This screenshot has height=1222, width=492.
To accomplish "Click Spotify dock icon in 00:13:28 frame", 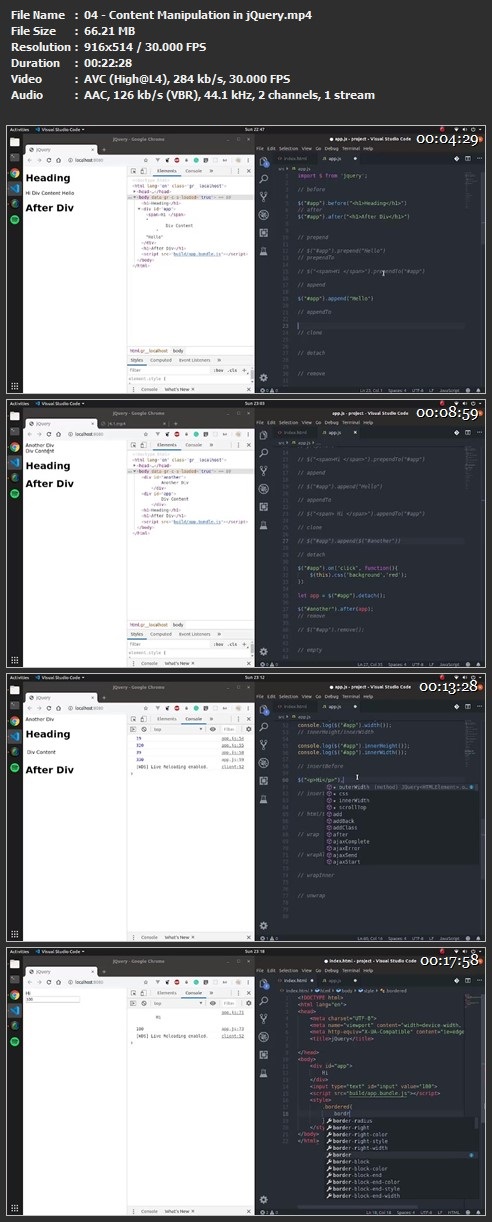I will [x=15, y=766].
